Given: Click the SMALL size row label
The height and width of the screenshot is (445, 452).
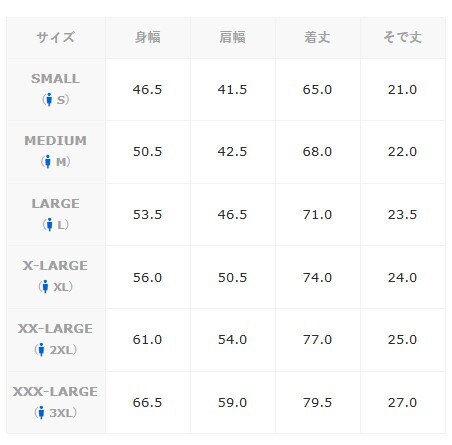Looking at the screenshot, I should tap(56, 79).
